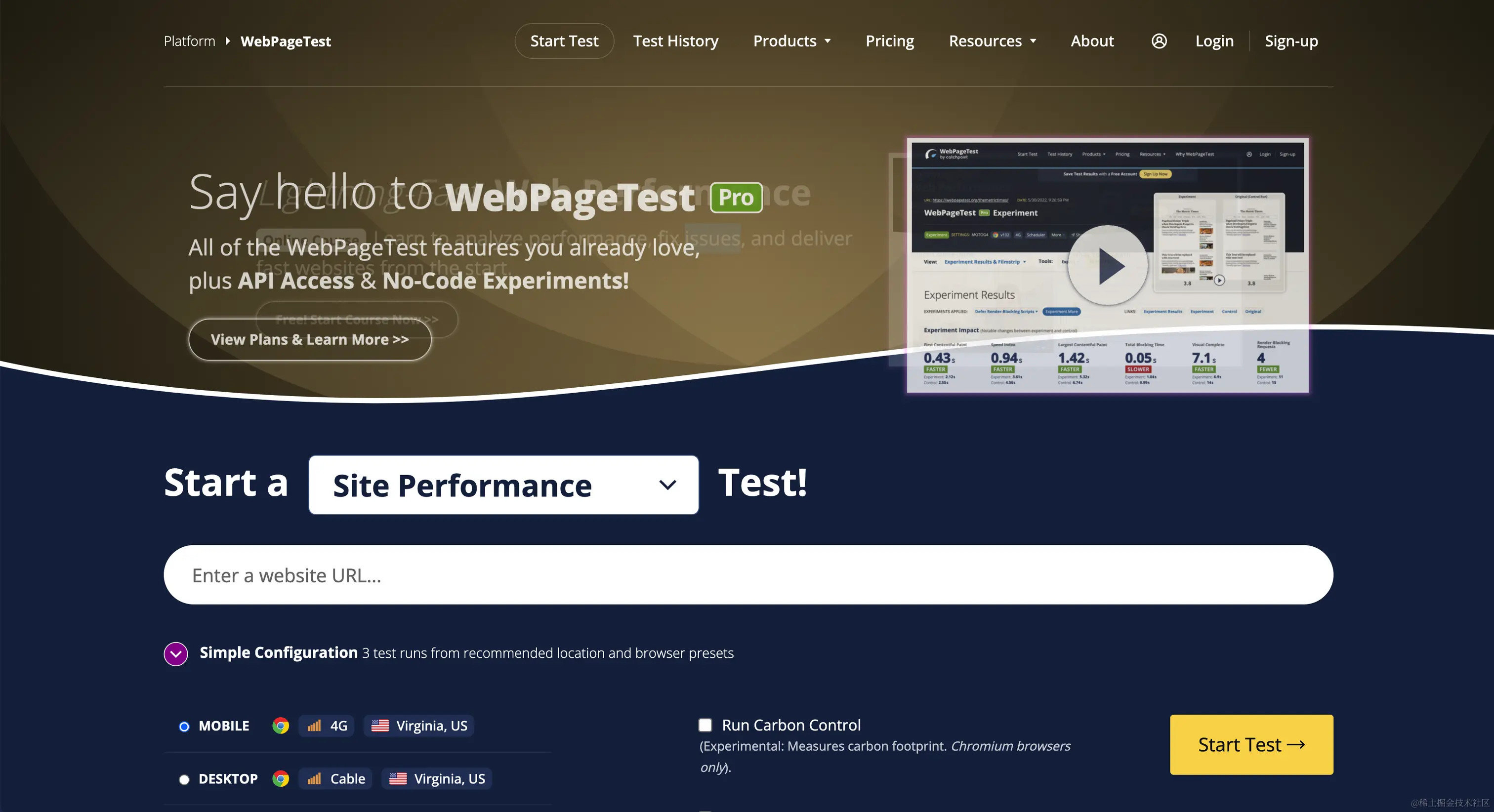1494x812 pixels.
Task: Select the MOBILE radio option
Action: click(184, 726)
